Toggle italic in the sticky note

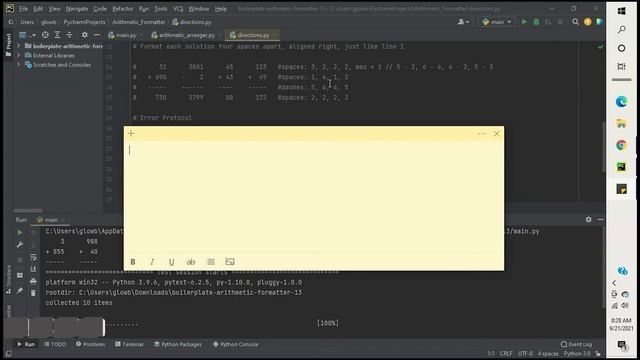pos(152,262)
